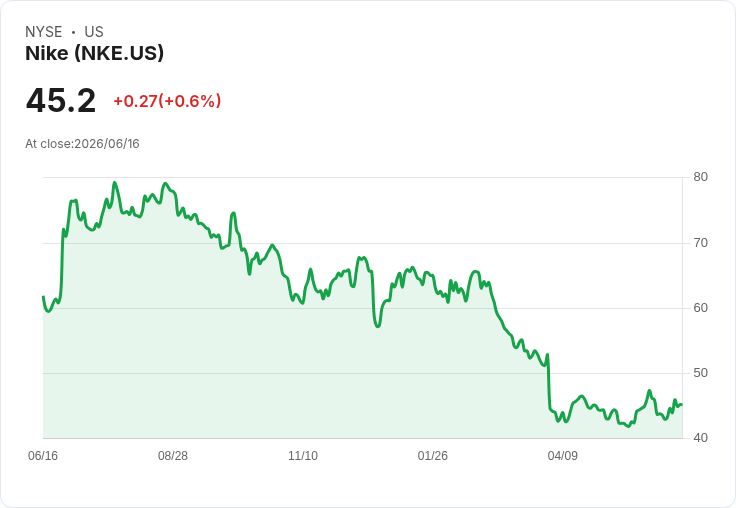
Task: Click the 08/28 x-axis date label
Action: point(173,456)
